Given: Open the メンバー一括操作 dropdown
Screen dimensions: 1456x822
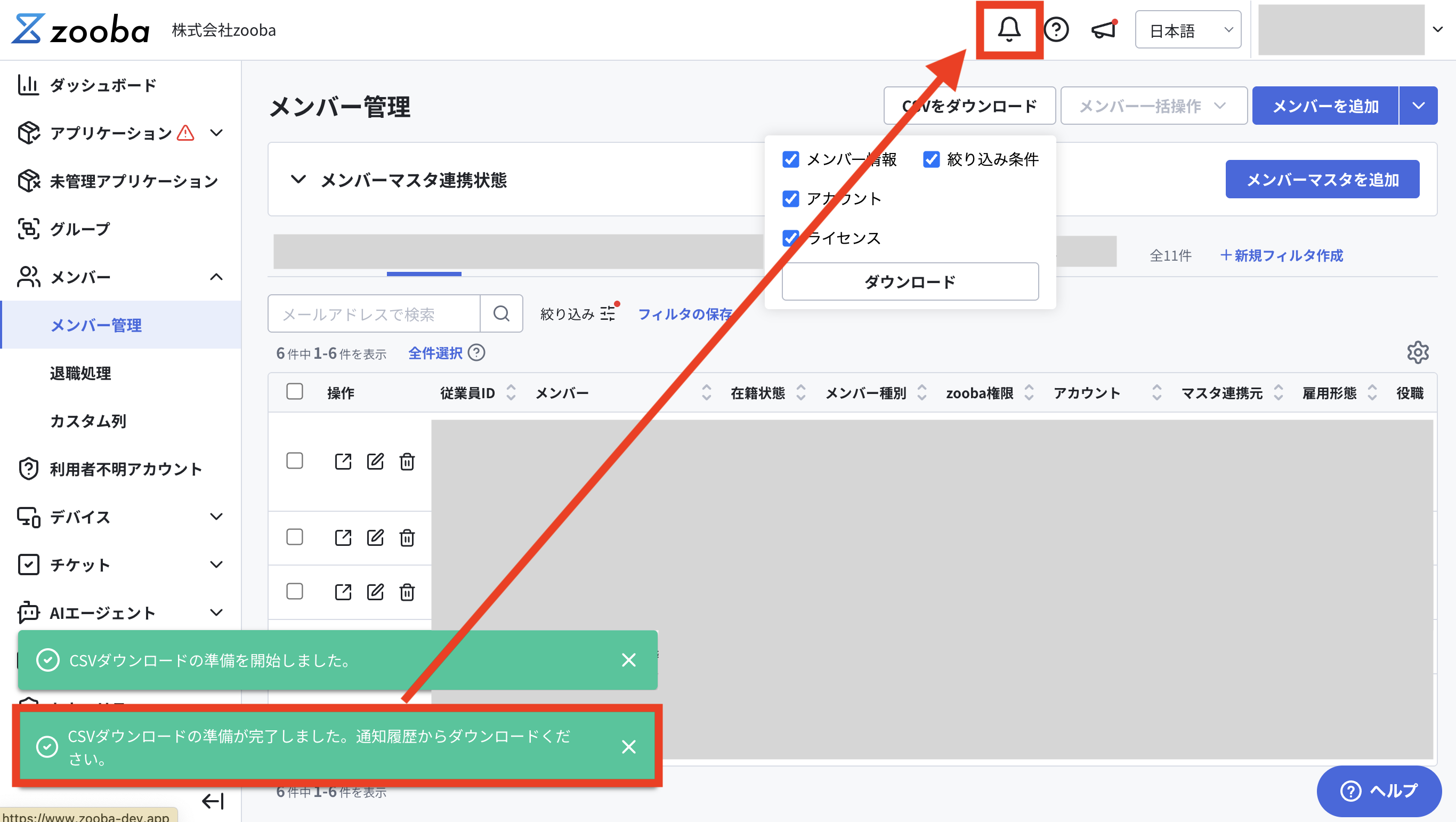Looking at the screenshot, I should coord(1154,106).
